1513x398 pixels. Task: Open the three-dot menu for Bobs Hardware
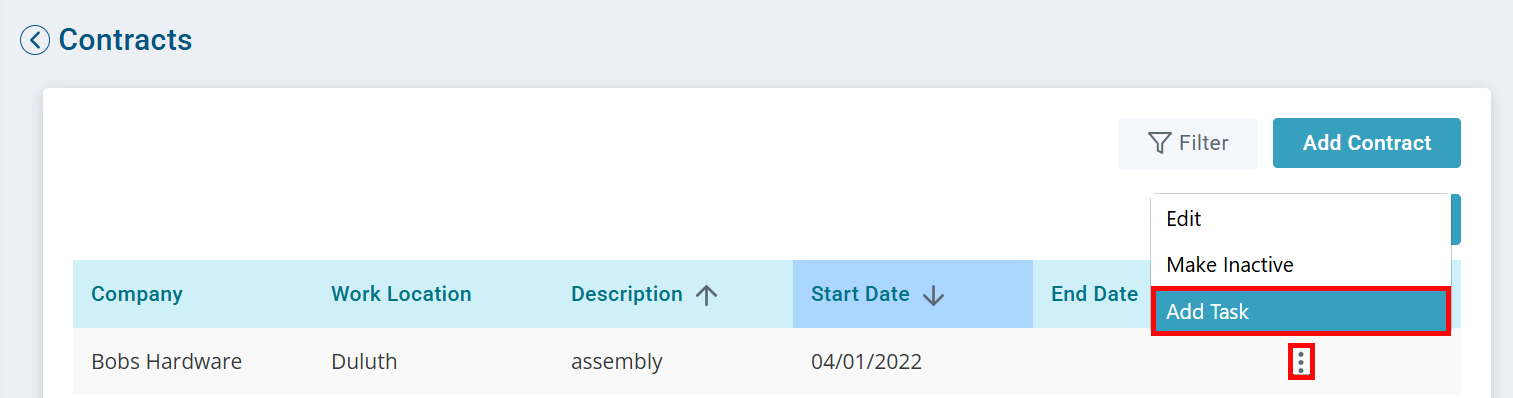coord(1300,361)
